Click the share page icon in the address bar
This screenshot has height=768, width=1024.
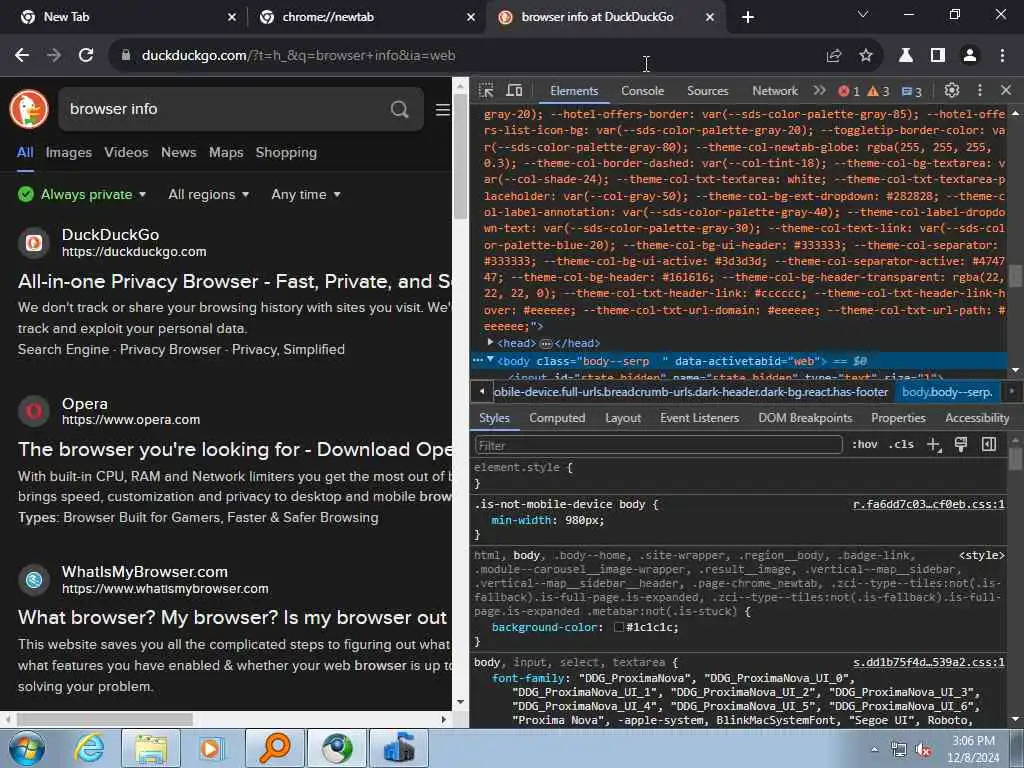pos(833,56)
